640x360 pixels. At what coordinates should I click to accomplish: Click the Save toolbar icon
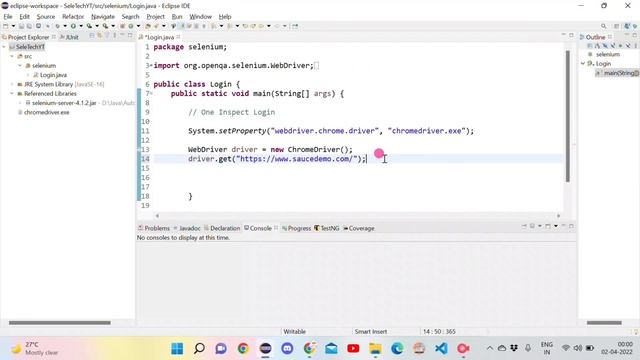coord(21,26)
